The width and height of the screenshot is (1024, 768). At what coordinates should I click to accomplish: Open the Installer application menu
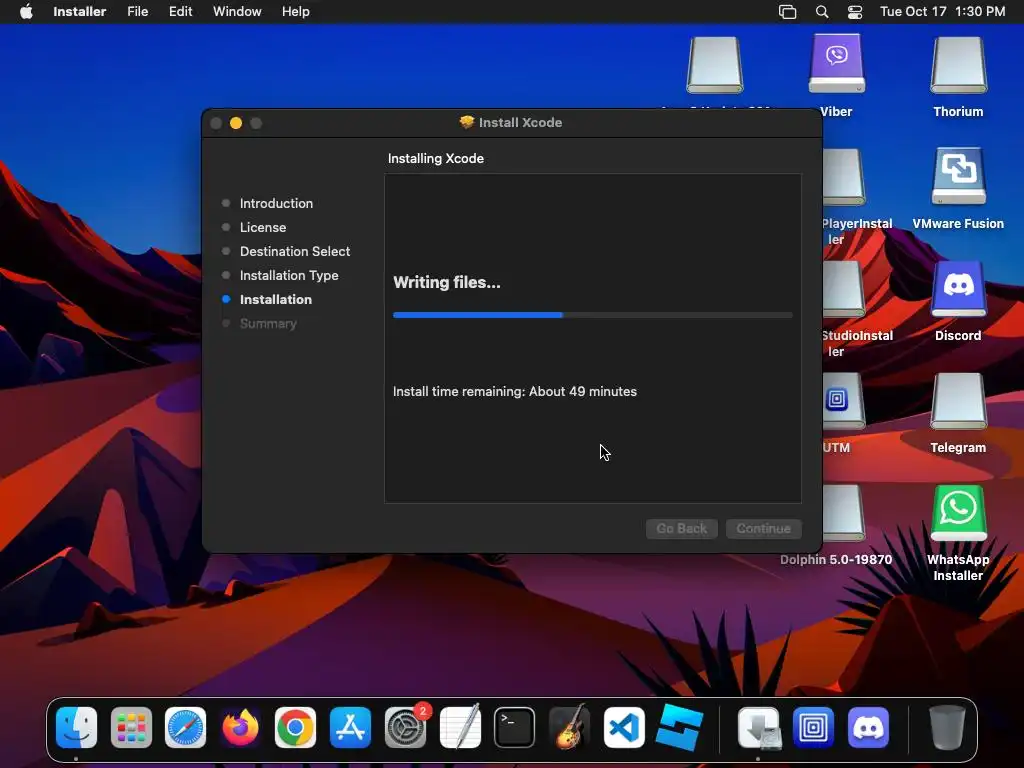[x=80, y=12]
